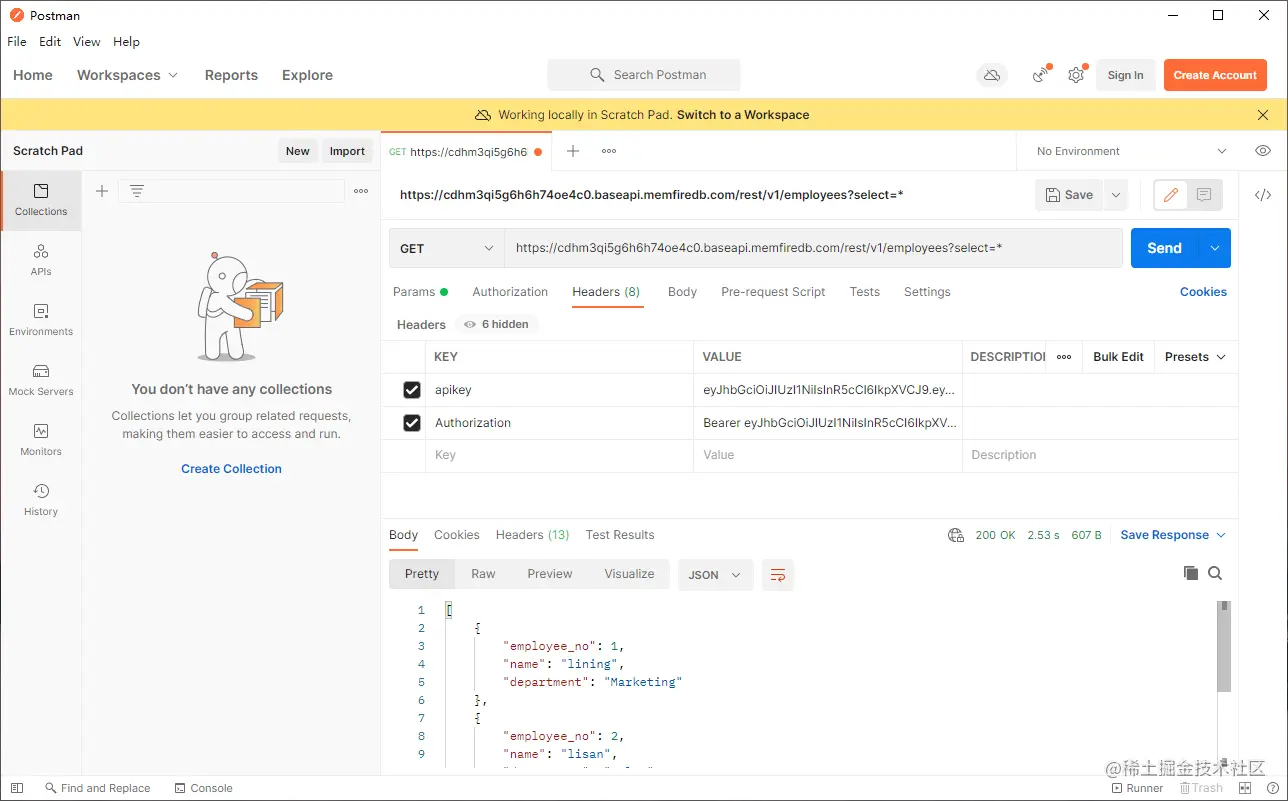Switch to the pencil build mode icon
This screenshot has width=1288, height=801.
pyautogui.click(x=1171, y=195)
